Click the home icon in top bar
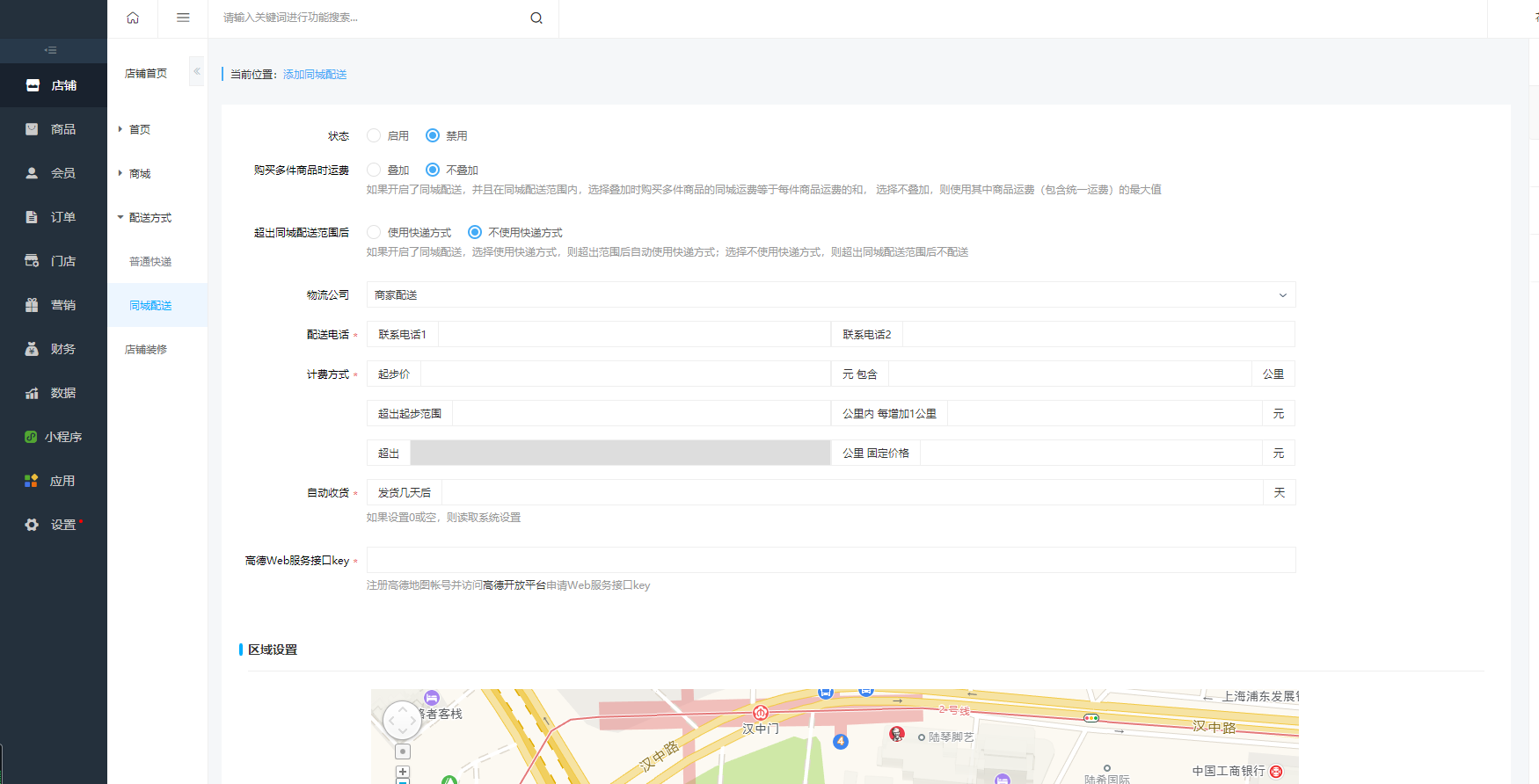Screen dimensions: 1539x784 [x=133, y=18]
